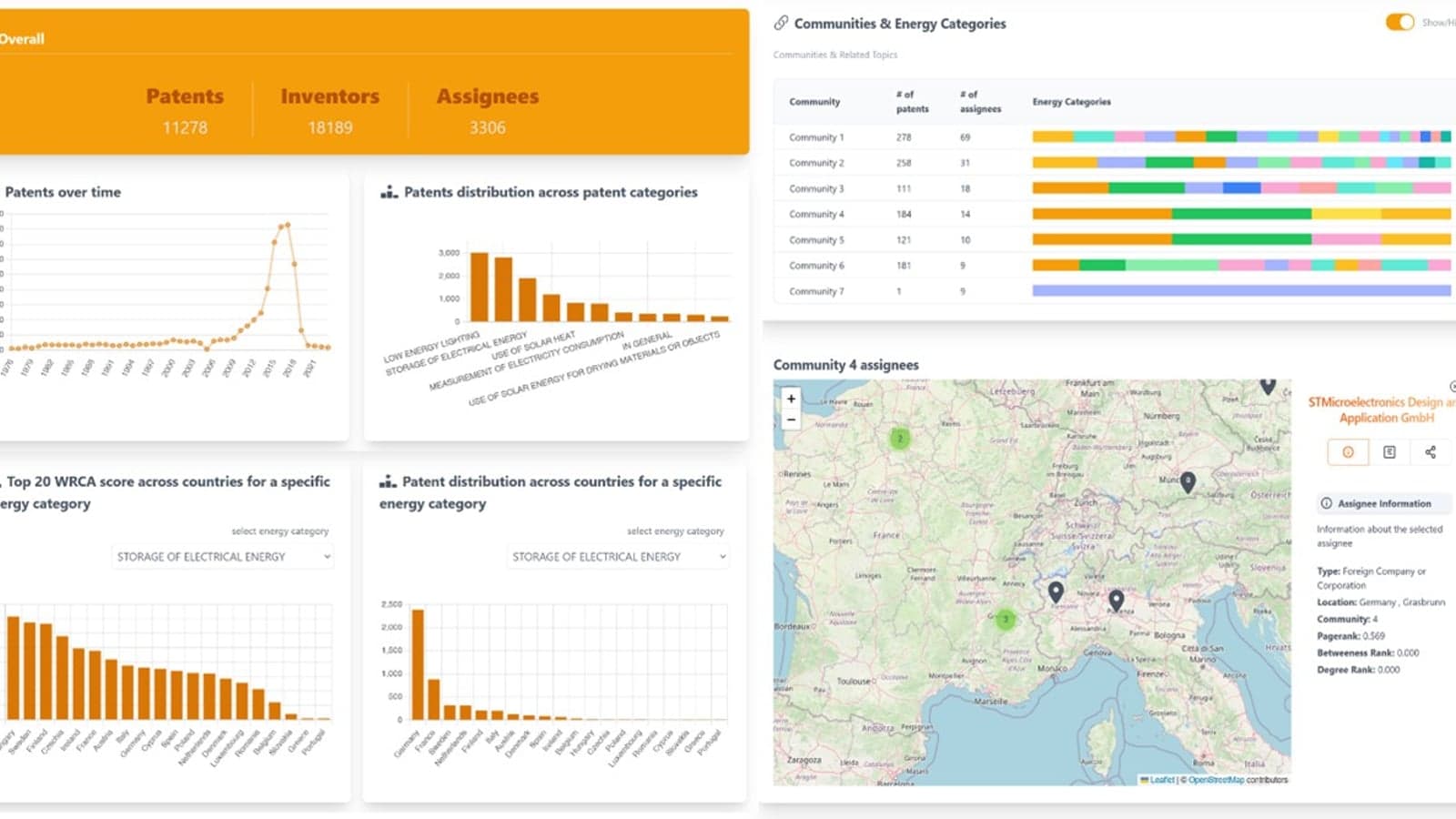Click the Leaflet attribution link
This screenshot has height=819, width=1456.
1162,780
